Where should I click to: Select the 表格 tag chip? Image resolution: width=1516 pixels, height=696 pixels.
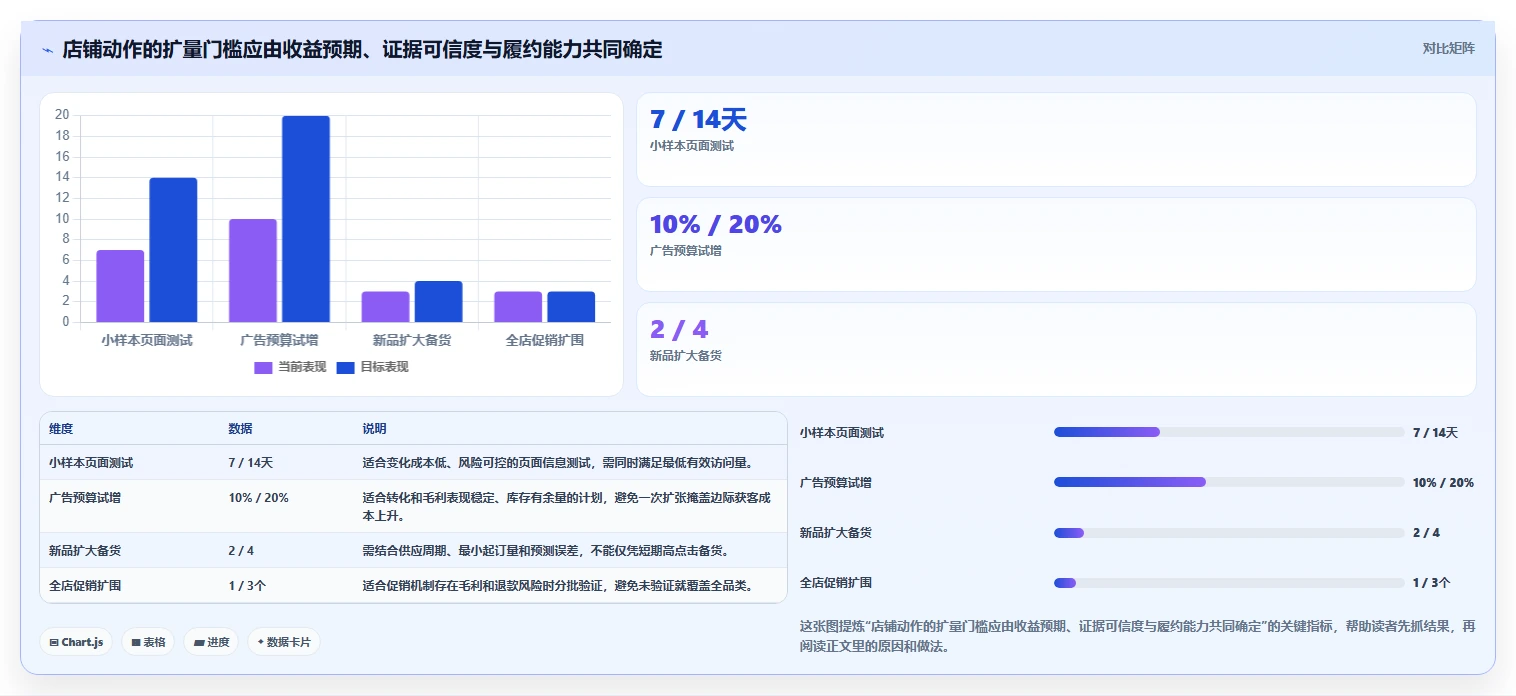(148, 642)
